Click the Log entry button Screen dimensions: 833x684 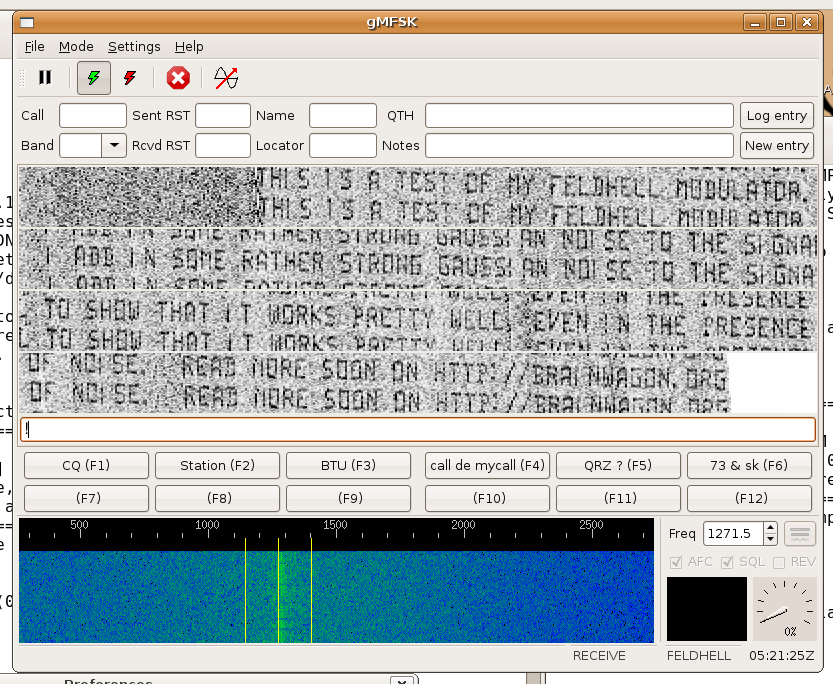click(777, 116)
